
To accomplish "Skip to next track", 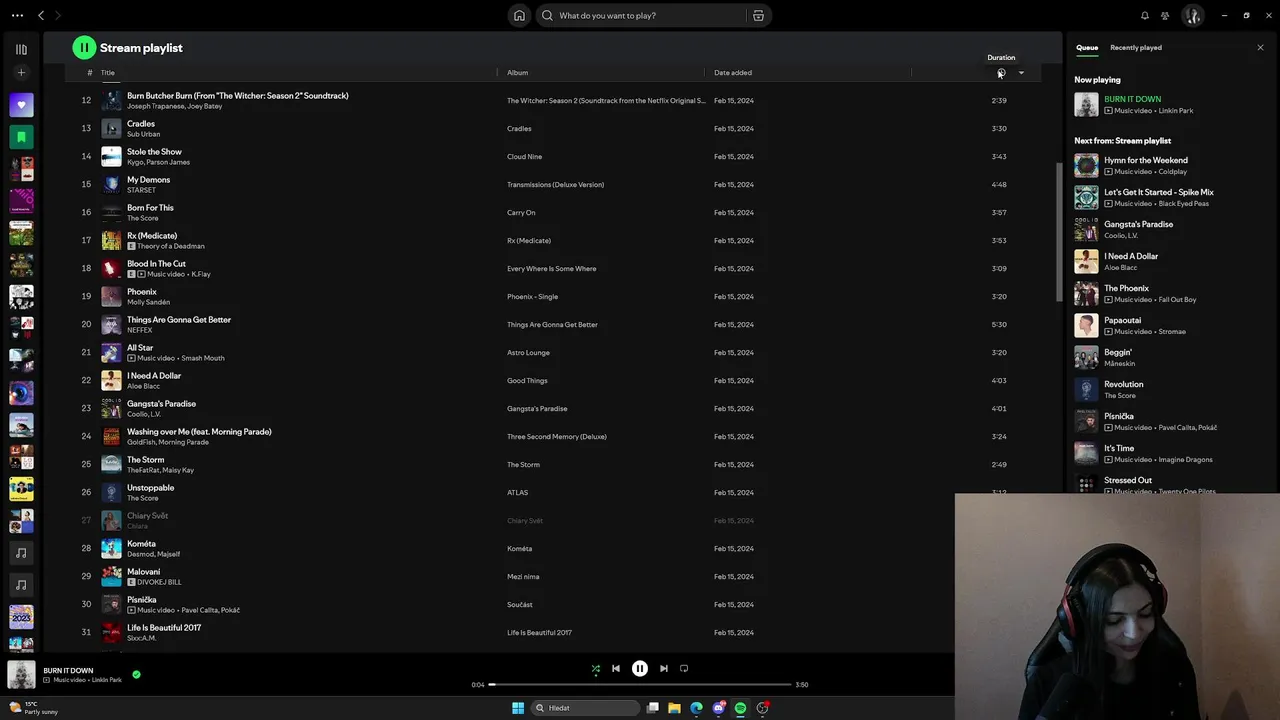I will (663, 668).
